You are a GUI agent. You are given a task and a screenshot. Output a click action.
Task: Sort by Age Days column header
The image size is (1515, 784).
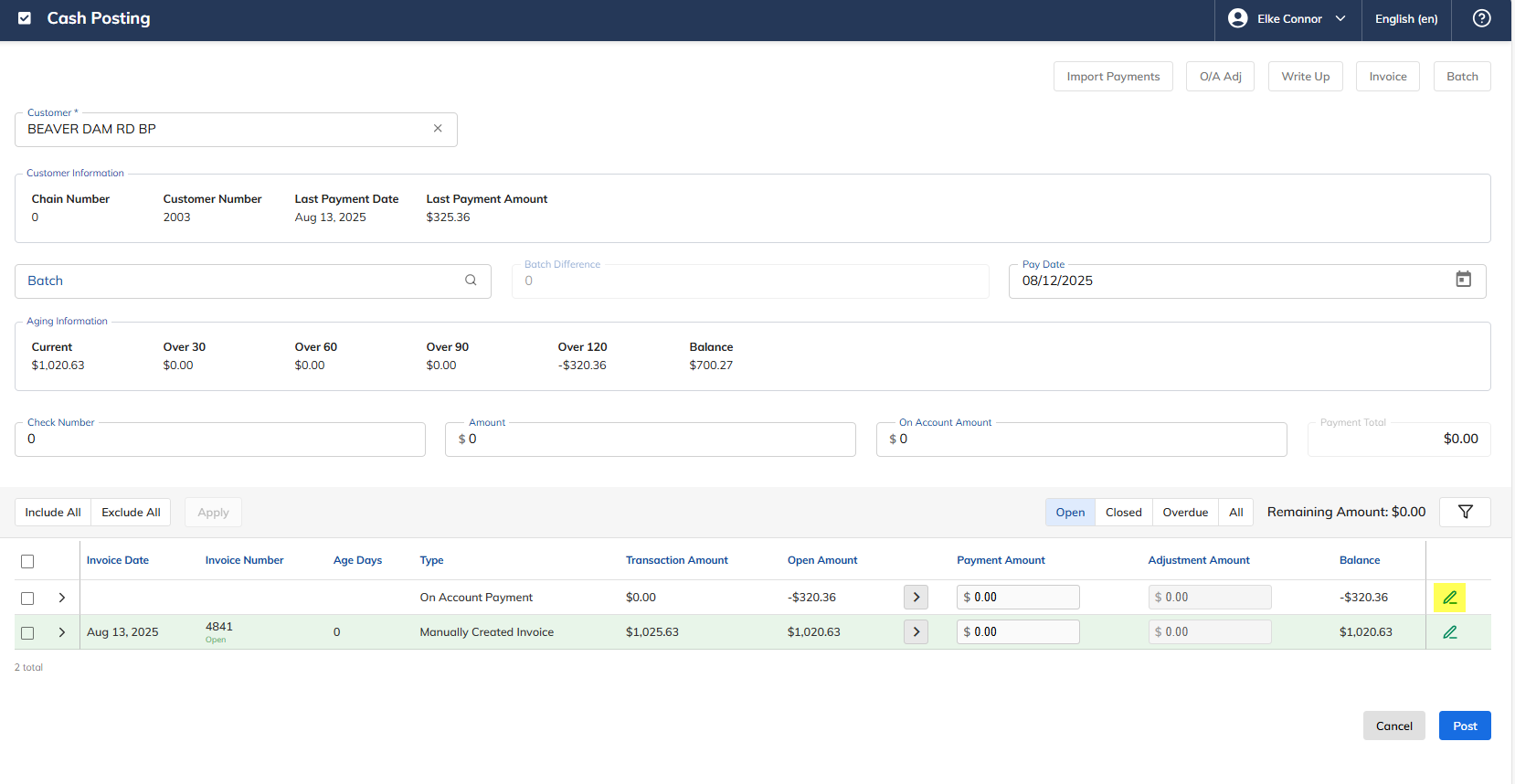click(x=357, y=561)
